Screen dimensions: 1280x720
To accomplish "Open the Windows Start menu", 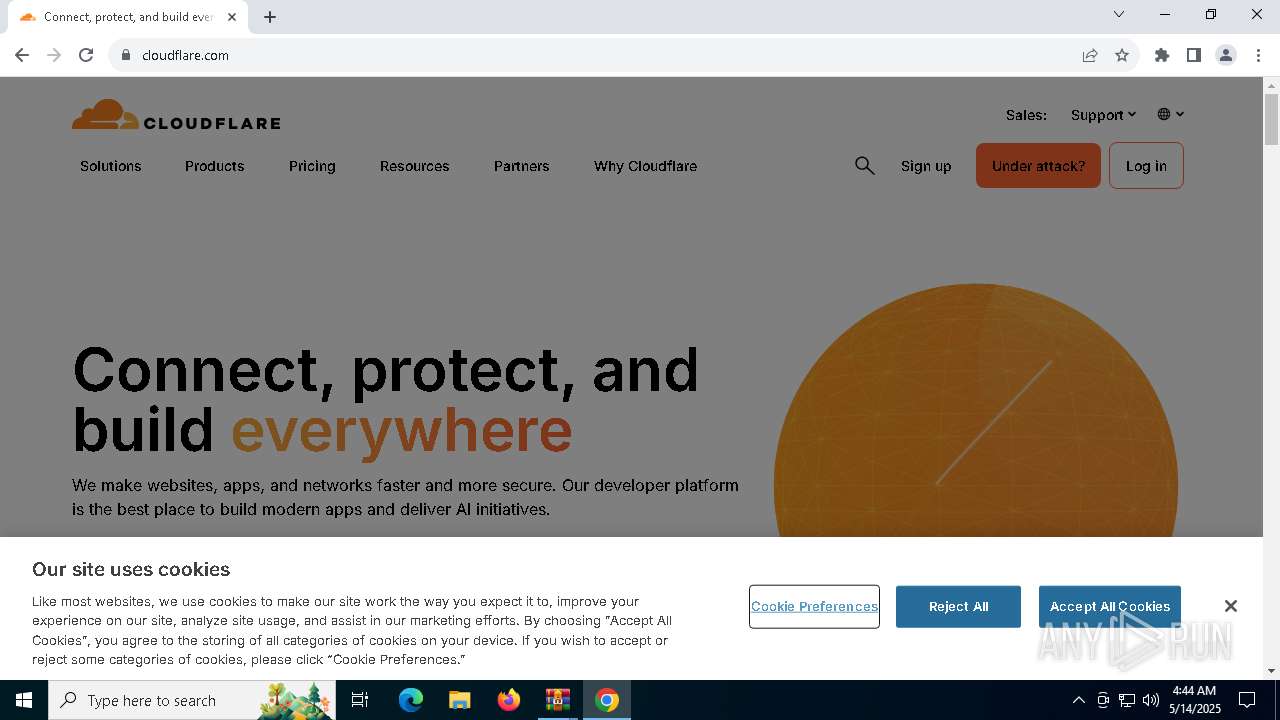I will click(x=24, y=700).
